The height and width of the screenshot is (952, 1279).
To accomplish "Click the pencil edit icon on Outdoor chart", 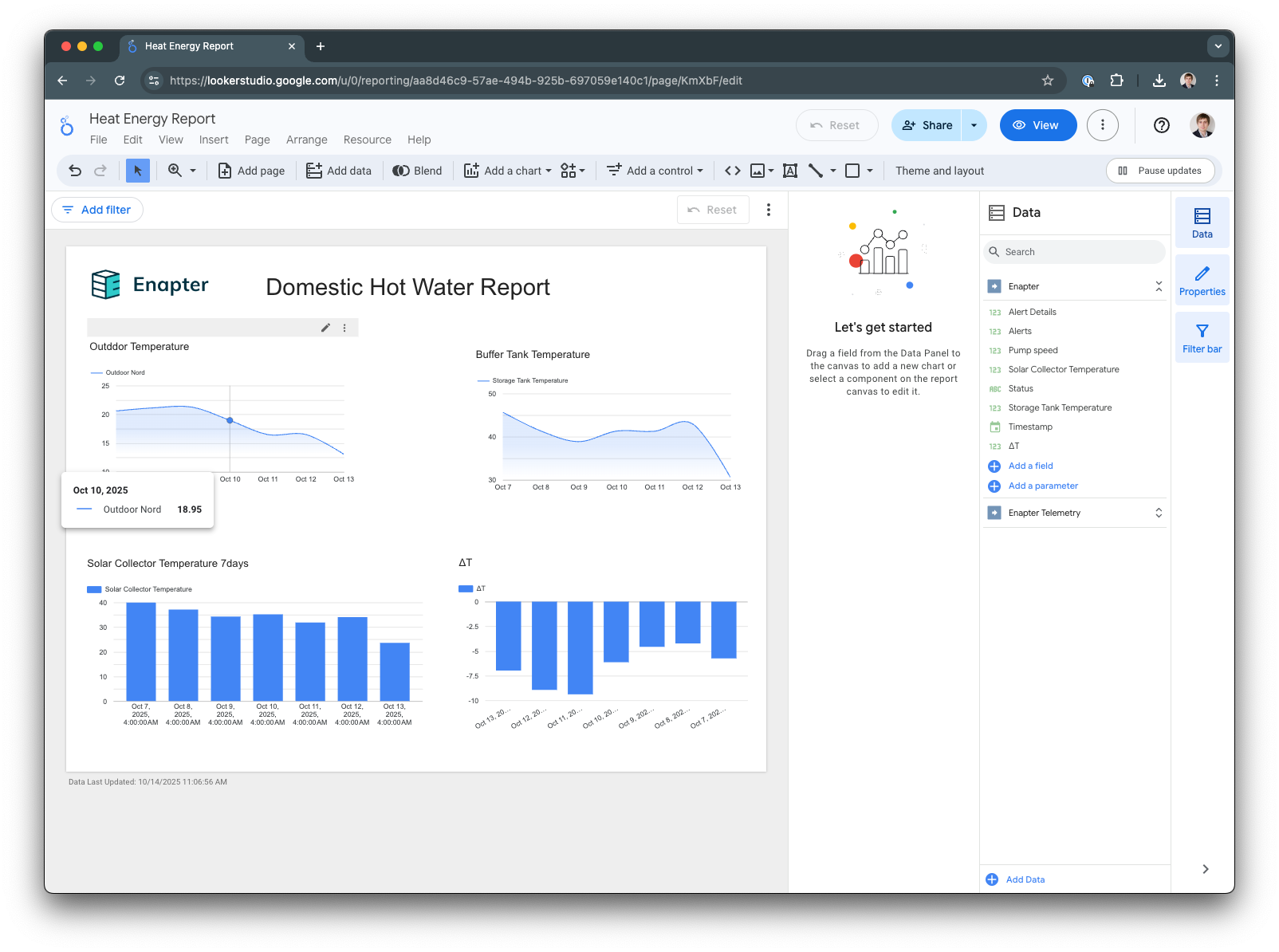I will [x=325, y=328].
